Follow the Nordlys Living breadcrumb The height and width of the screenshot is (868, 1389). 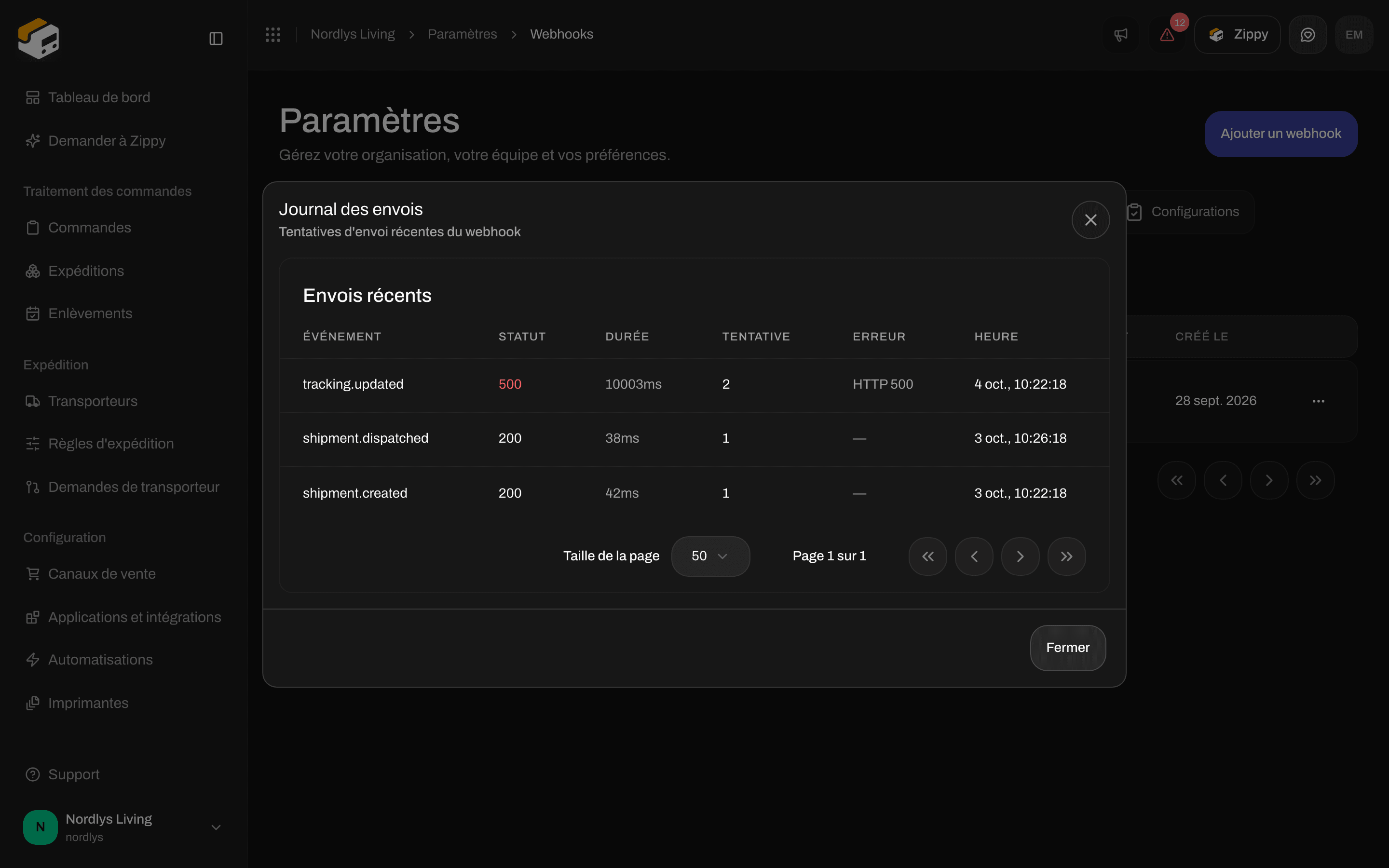click(353, 34)
